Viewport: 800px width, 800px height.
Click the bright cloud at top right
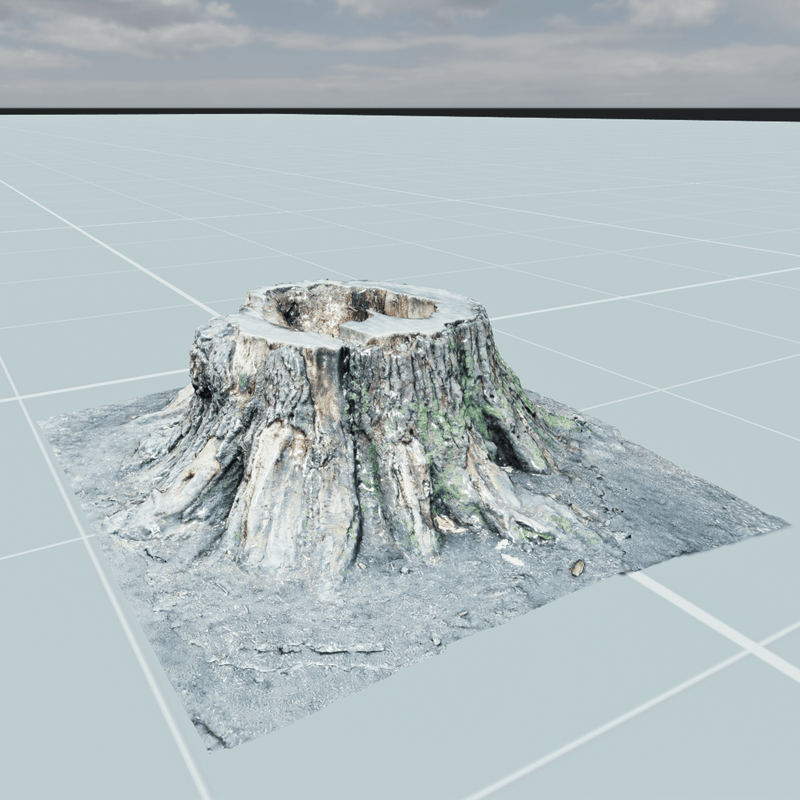[x=670, y=12]
